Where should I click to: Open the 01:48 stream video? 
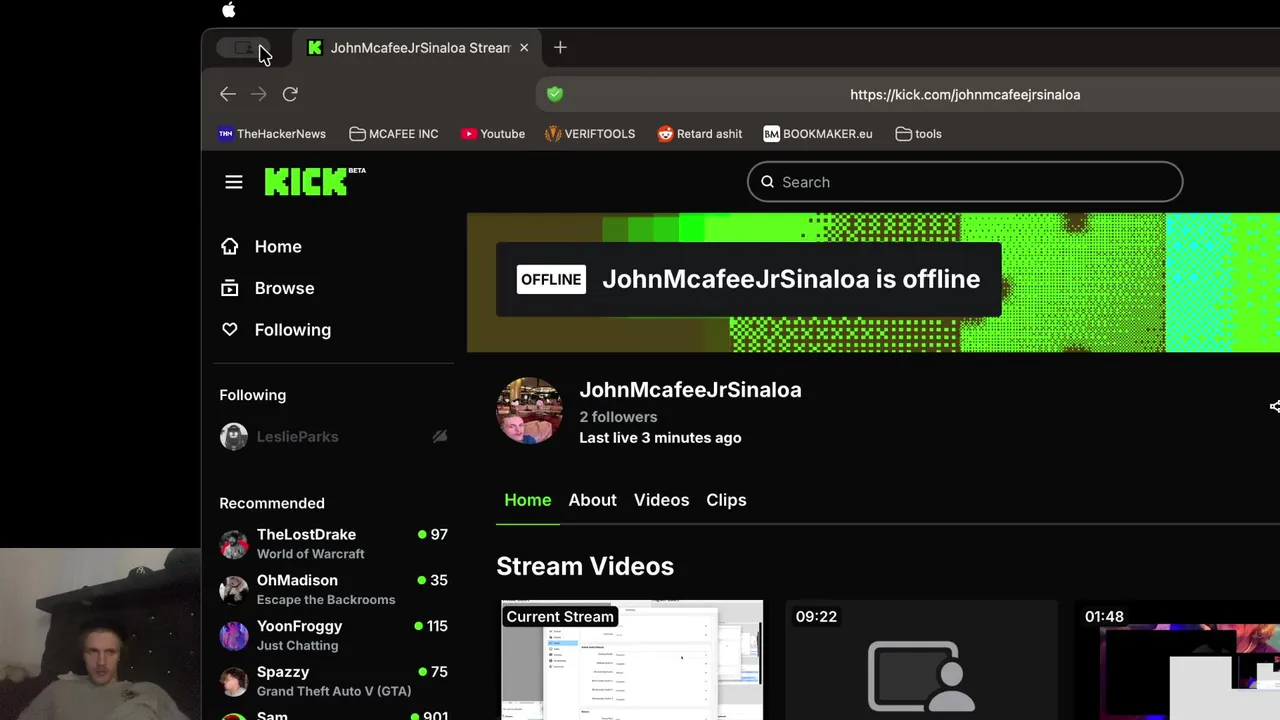pyautogui.click(x=1177, y=660)
